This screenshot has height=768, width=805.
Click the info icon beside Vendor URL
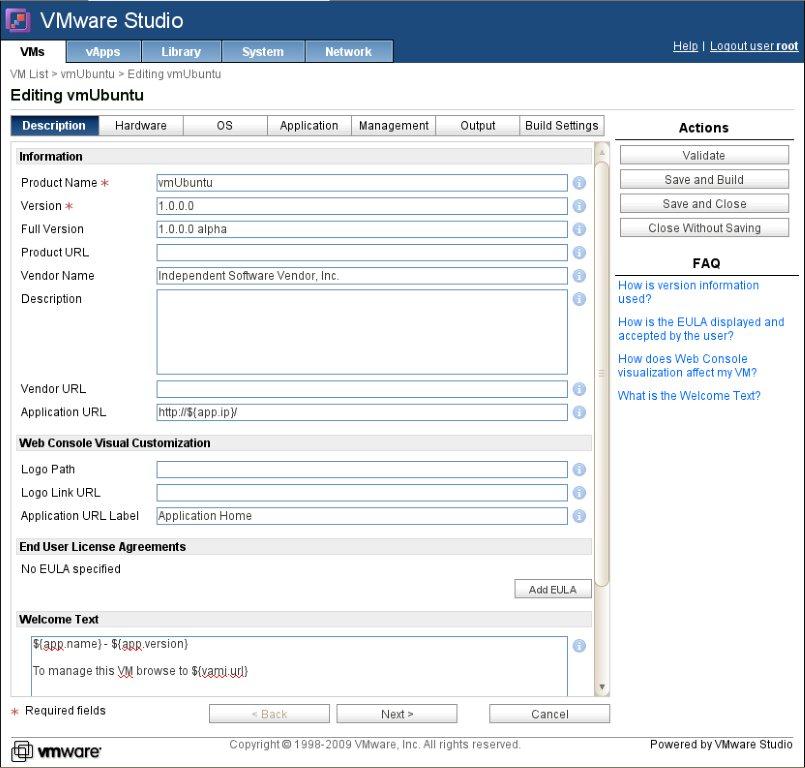(579, 389)
